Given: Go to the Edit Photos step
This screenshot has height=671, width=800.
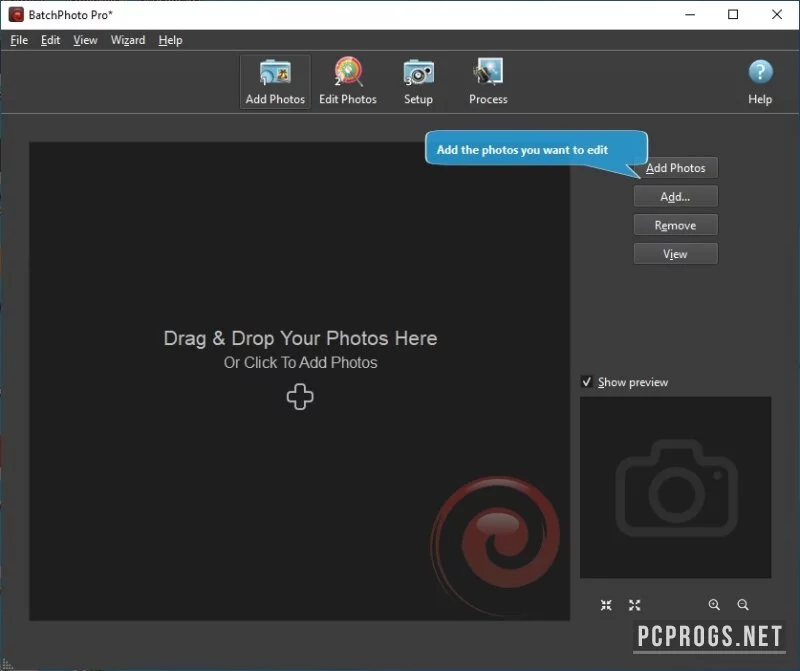Looking at the screenshot, I should (x=348, y=82).
